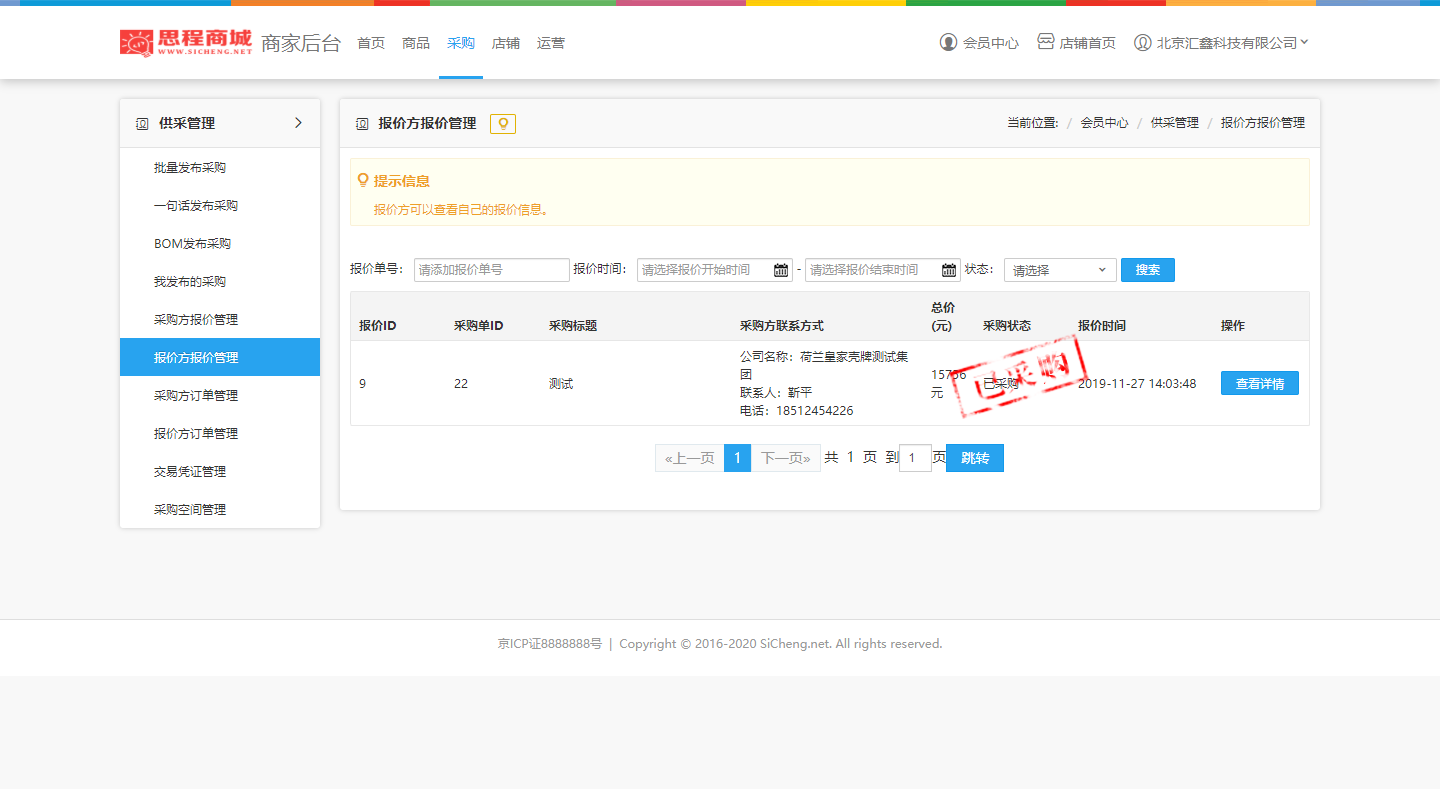Expand the 供采管理 chevron arrow

(x=298, y=123)
